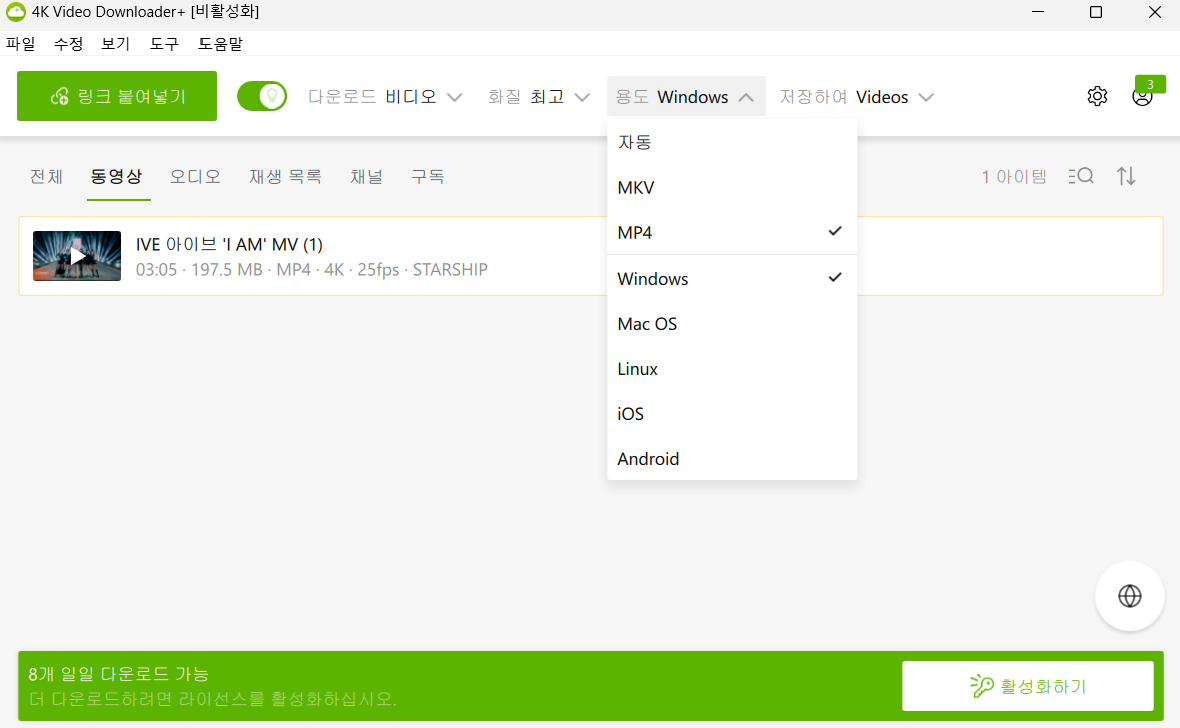Open the 저장하여 Videos folder dropdown
The height and width of the screenshot is (728, 1180).
856,97
